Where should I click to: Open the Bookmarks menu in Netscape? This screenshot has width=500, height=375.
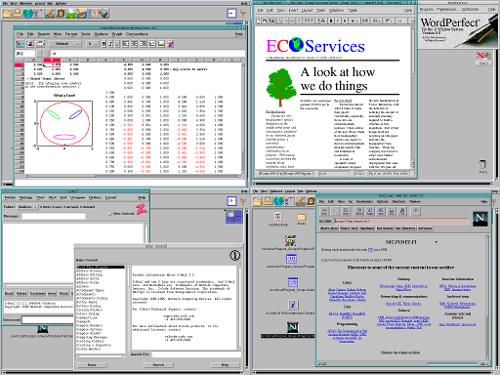(364, 202)
